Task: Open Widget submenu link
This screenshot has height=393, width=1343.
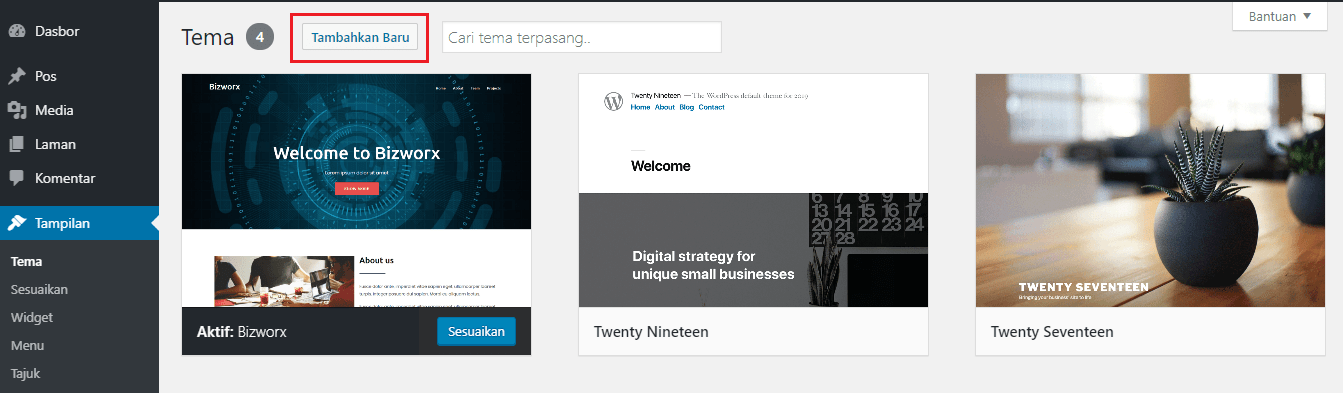Action: [x=32, y=318]
